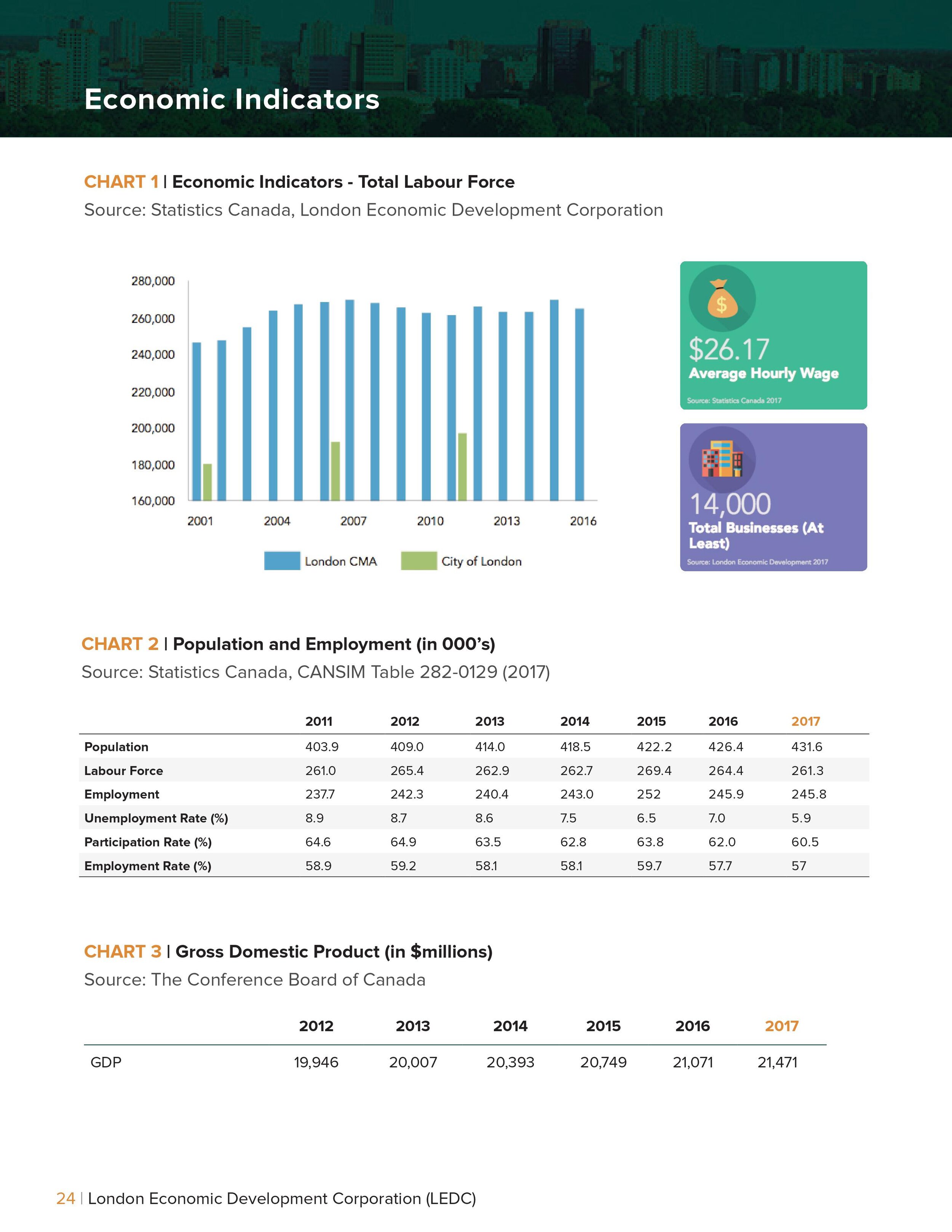Click 'Average Hourly Wage' label
952x1232 pixels.
764,374
